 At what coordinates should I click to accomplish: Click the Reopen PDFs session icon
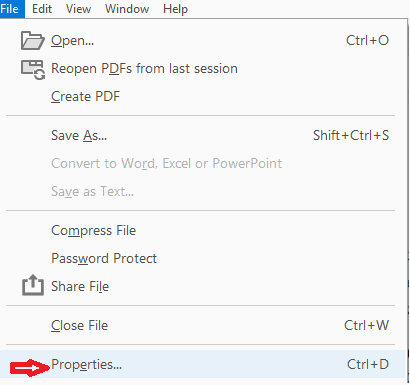pos(33,70)
